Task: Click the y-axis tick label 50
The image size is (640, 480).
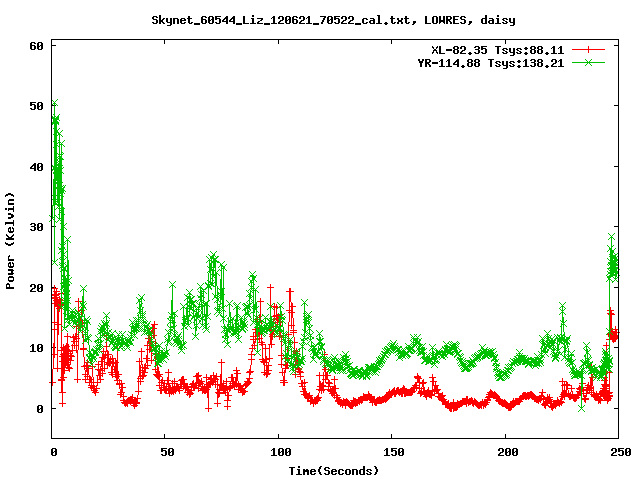Action: (x=36, y=106)
